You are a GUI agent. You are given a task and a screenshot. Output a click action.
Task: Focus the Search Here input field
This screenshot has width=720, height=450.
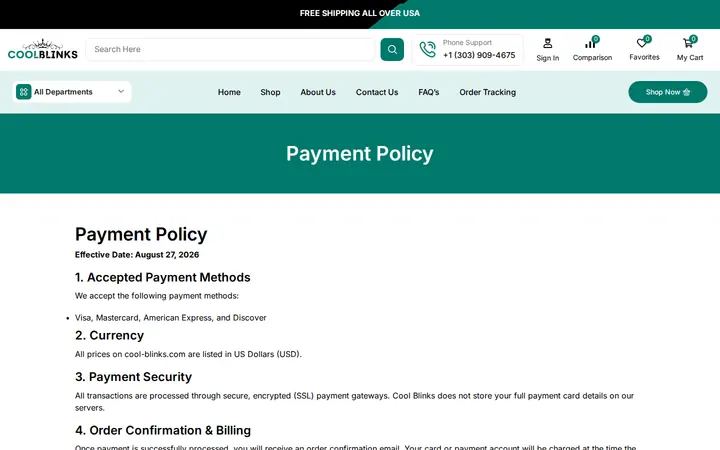click(230, 49)
